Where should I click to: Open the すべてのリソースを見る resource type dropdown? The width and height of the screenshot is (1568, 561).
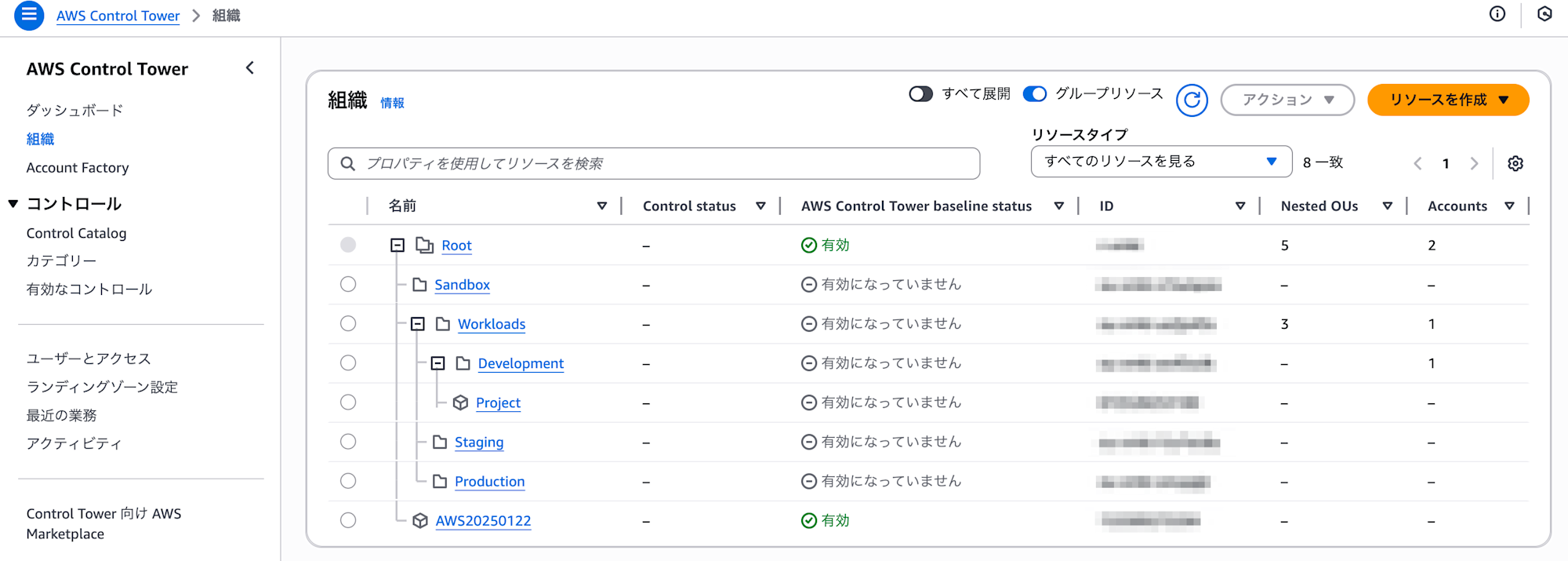(1161, 162)
